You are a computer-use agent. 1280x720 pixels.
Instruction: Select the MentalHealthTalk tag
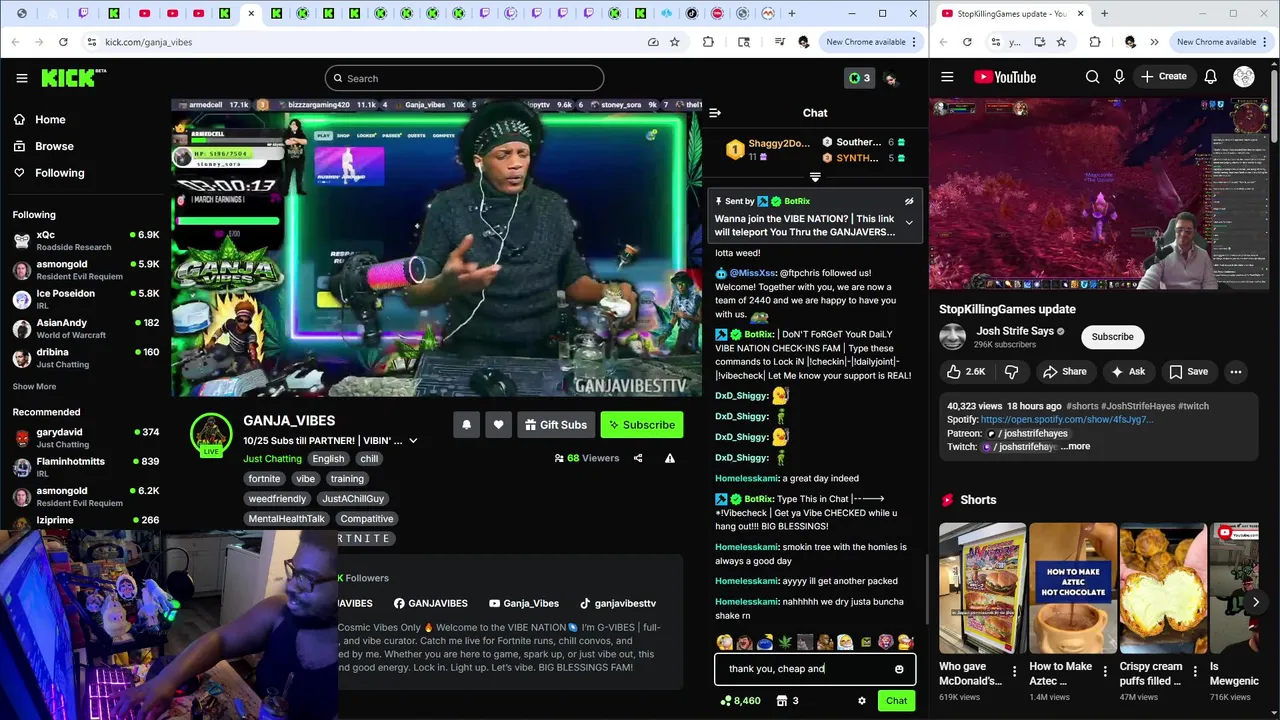pos(286,519)
